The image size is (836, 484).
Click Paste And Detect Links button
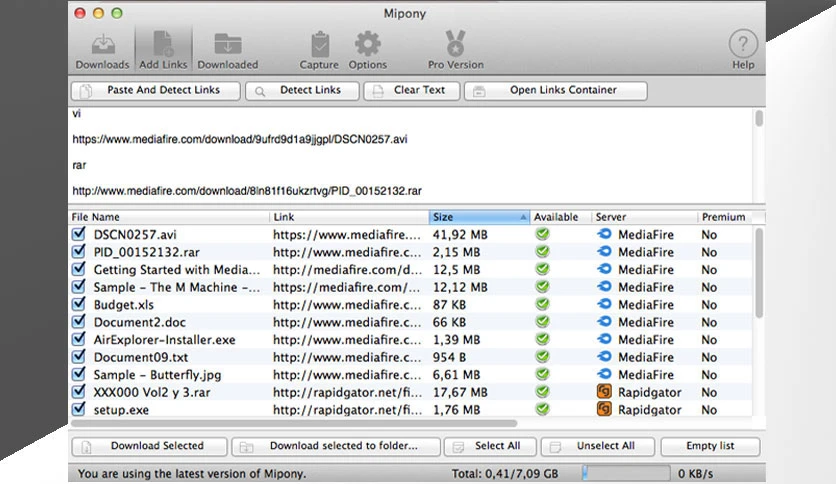pos(156,91)
